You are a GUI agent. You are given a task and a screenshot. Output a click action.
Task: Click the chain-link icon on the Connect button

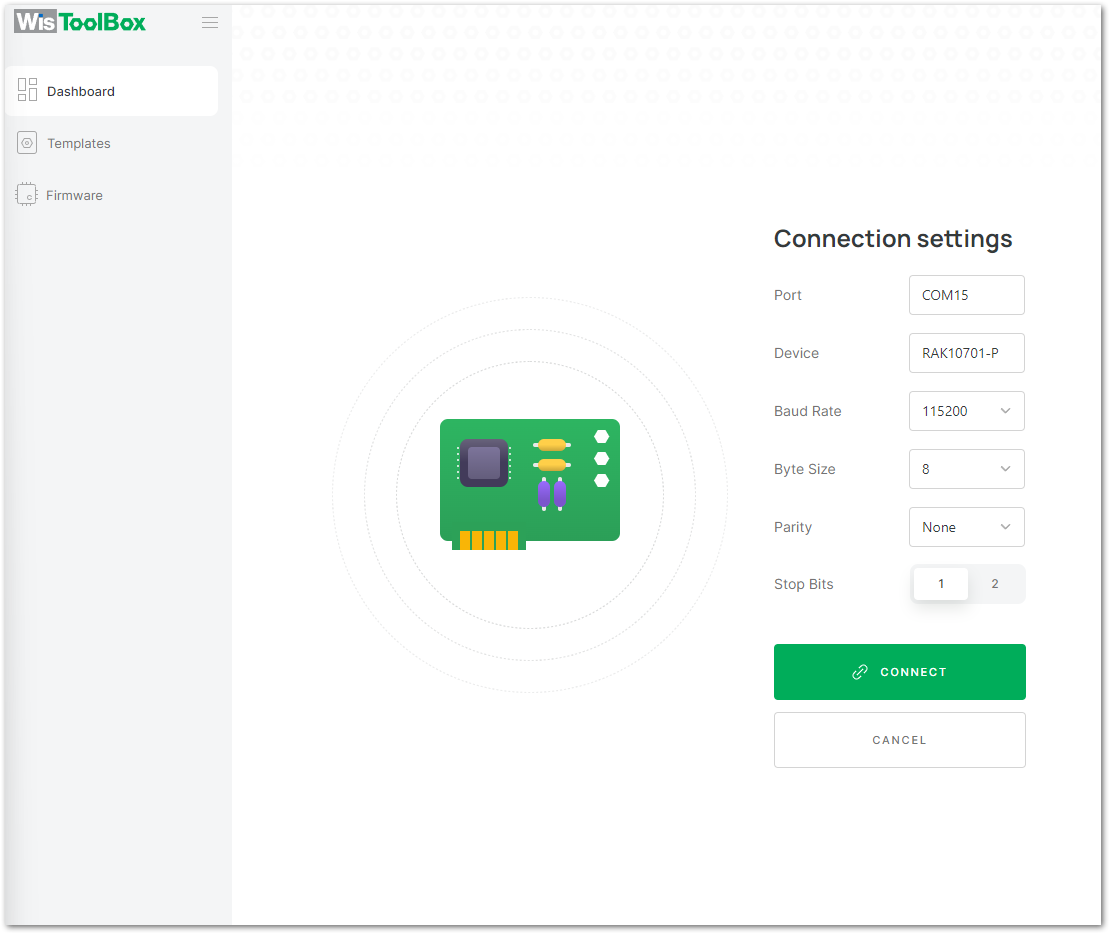[x=859, y=672]
